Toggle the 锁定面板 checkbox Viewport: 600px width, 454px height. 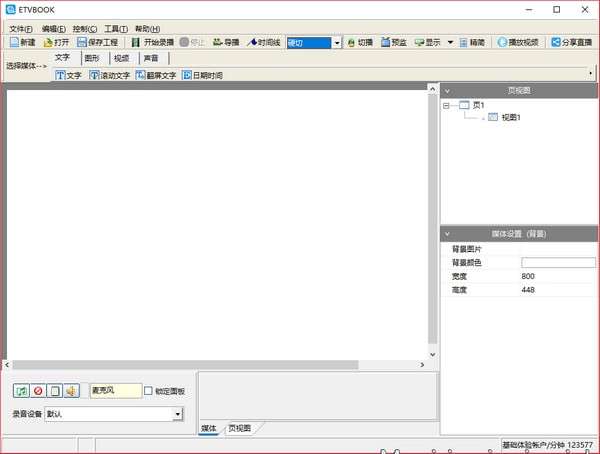click(x=149, y=391)
